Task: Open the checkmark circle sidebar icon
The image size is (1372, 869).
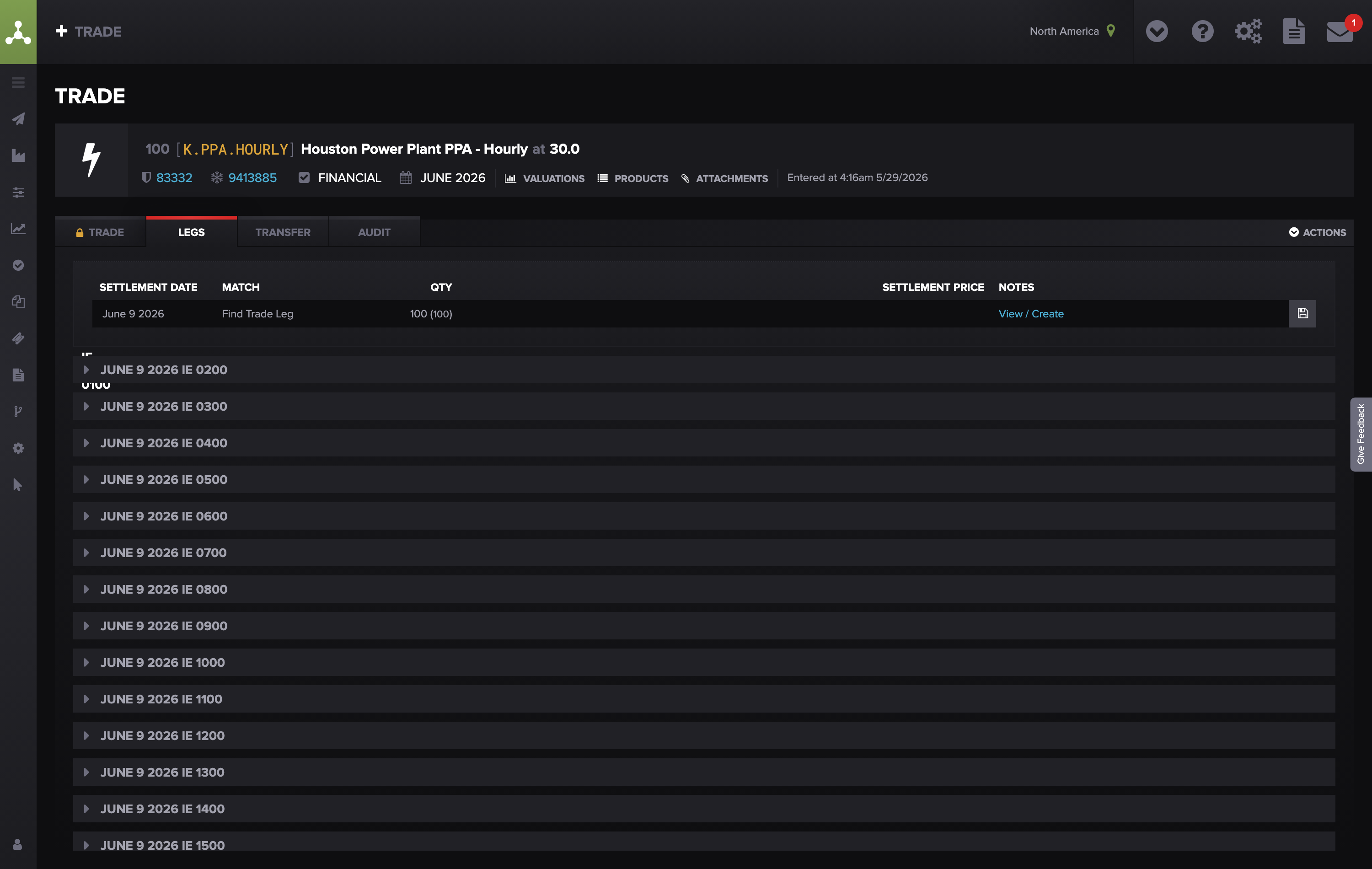Action: [x=18, y=265]
